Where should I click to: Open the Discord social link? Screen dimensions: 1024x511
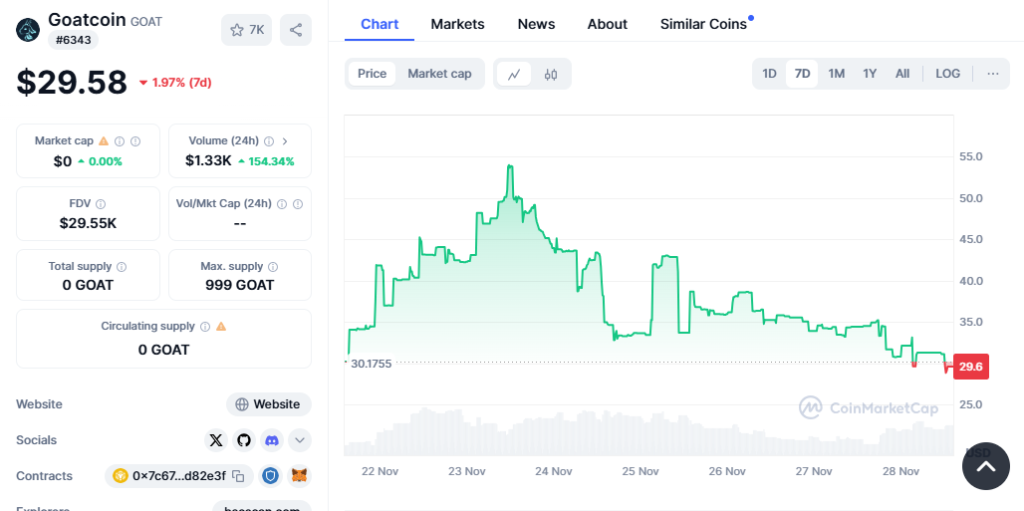[272, 440]
